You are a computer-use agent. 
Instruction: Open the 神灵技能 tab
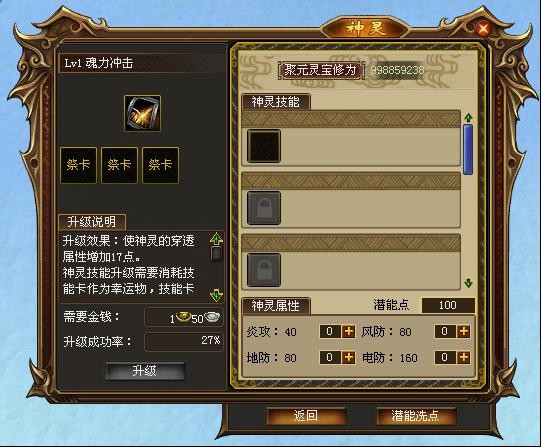click(x=276, y=102)
